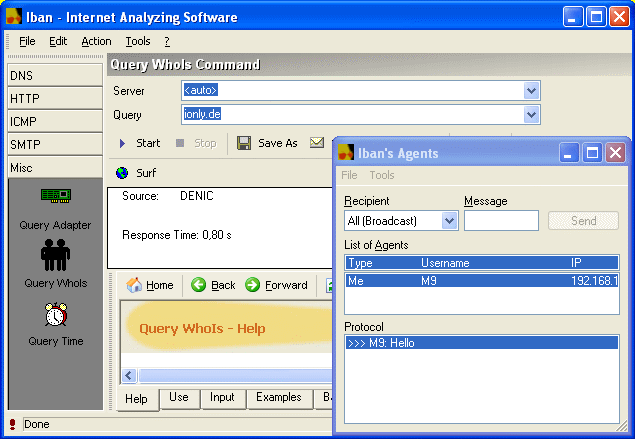Click the Send button in Agents window

point(583,221)
